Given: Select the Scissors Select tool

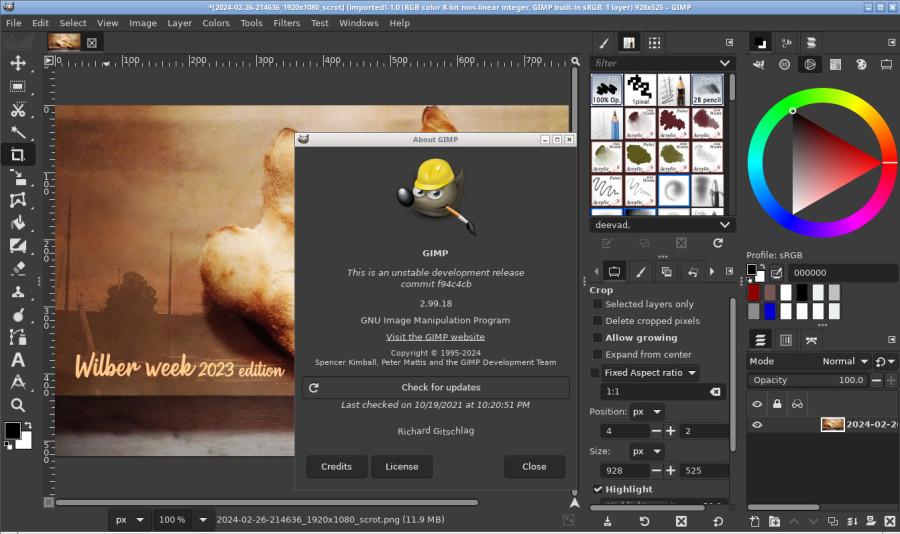Looking at the screenshot, I should click(x=18, y=110).
